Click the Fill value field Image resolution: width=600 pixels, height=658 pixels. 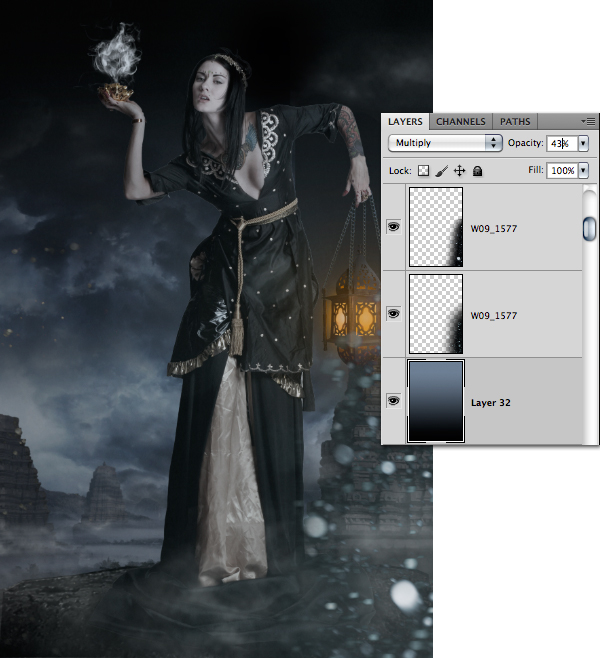click(x=562, y=170)
